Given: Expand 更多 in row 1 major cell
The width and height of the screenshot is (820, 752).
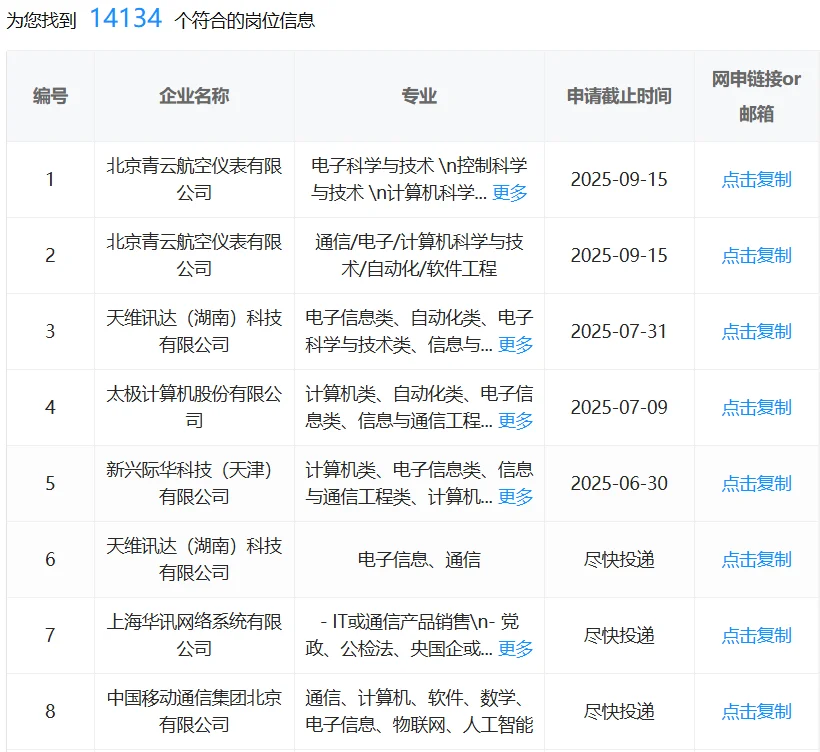Looking at the screenshot, I should (x=510, y=192).
